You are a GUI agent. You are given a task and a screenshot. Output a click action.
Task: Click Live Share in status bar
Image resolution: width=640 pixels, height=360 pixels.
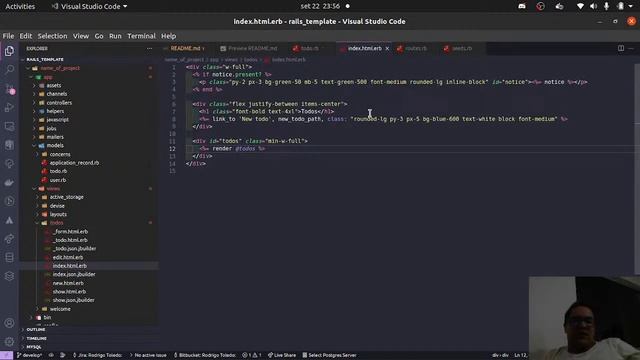282,355
